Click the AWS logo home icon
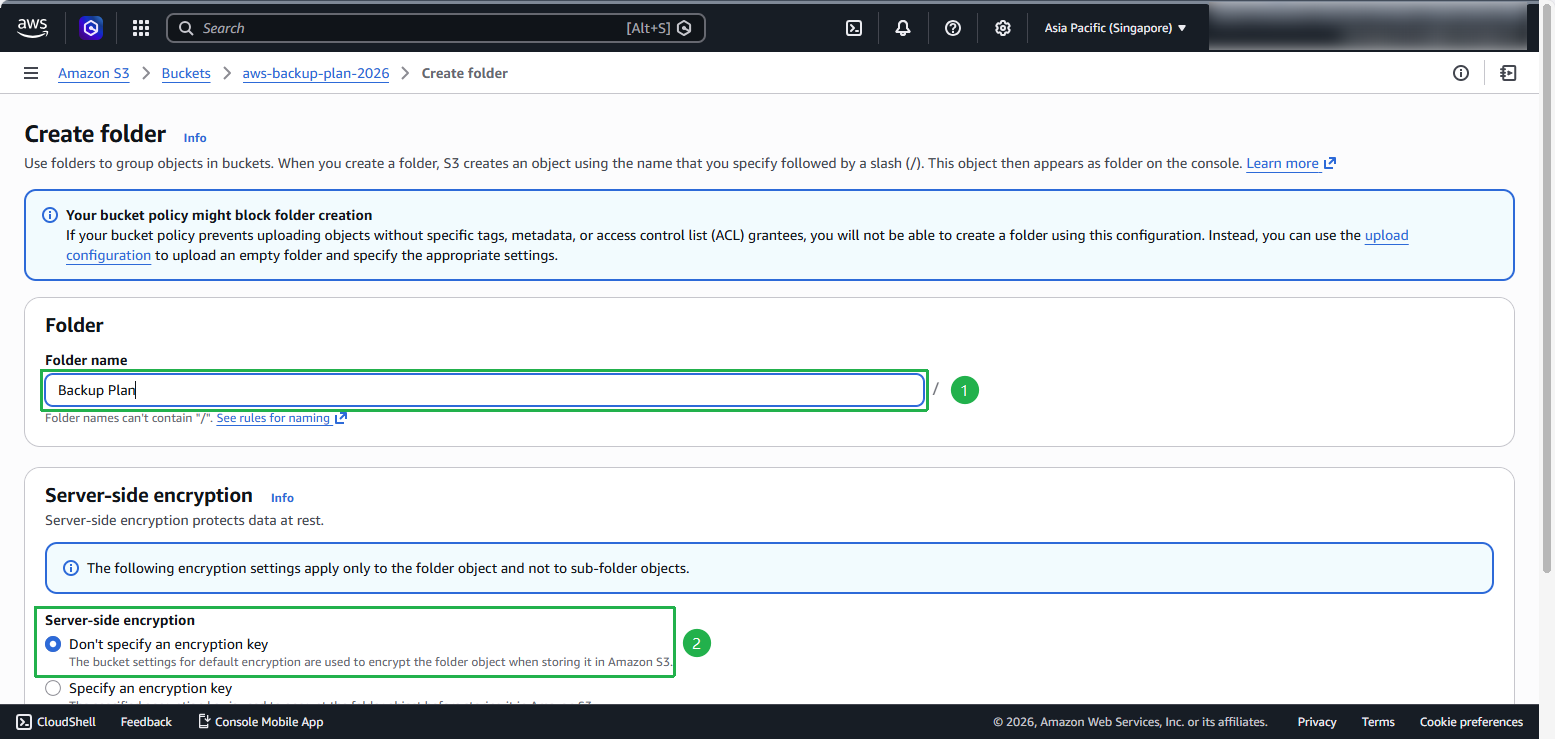1555x739 pixels. 32,28
